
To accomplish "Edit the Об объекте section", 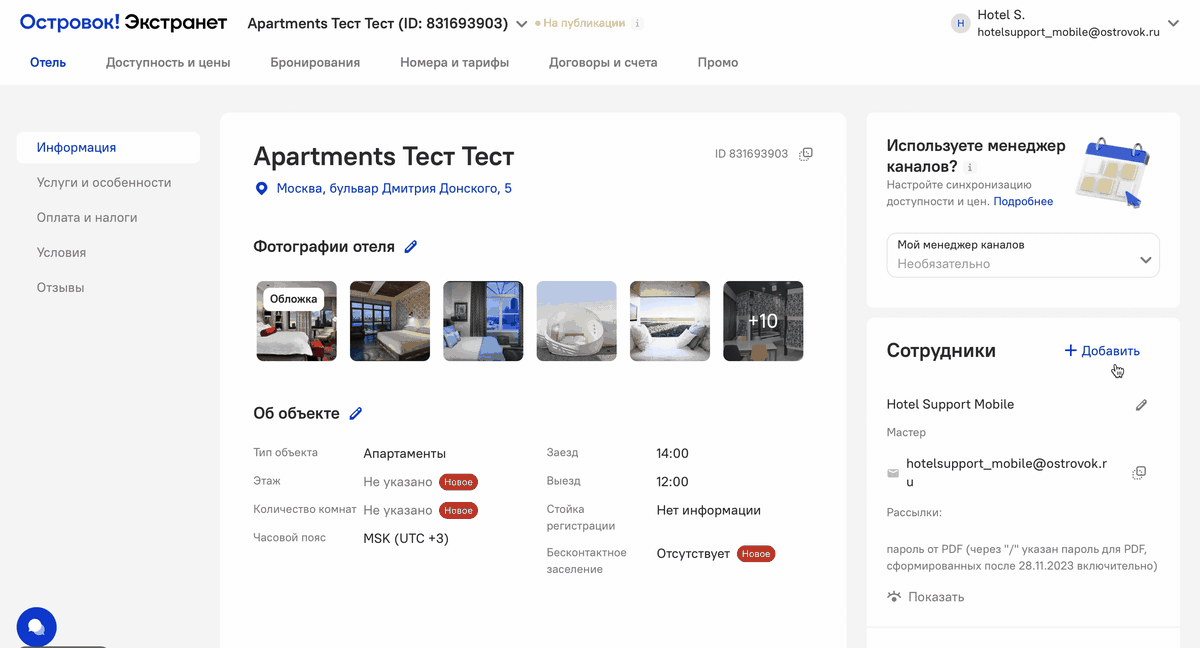I will point(355,413).
